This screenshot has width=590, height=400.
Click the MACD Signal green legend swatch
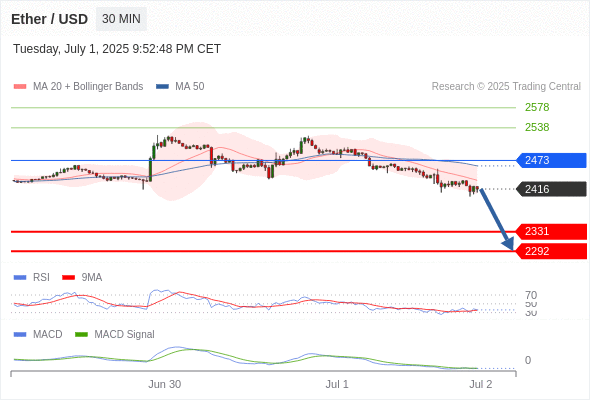click(x=81, y=335)
